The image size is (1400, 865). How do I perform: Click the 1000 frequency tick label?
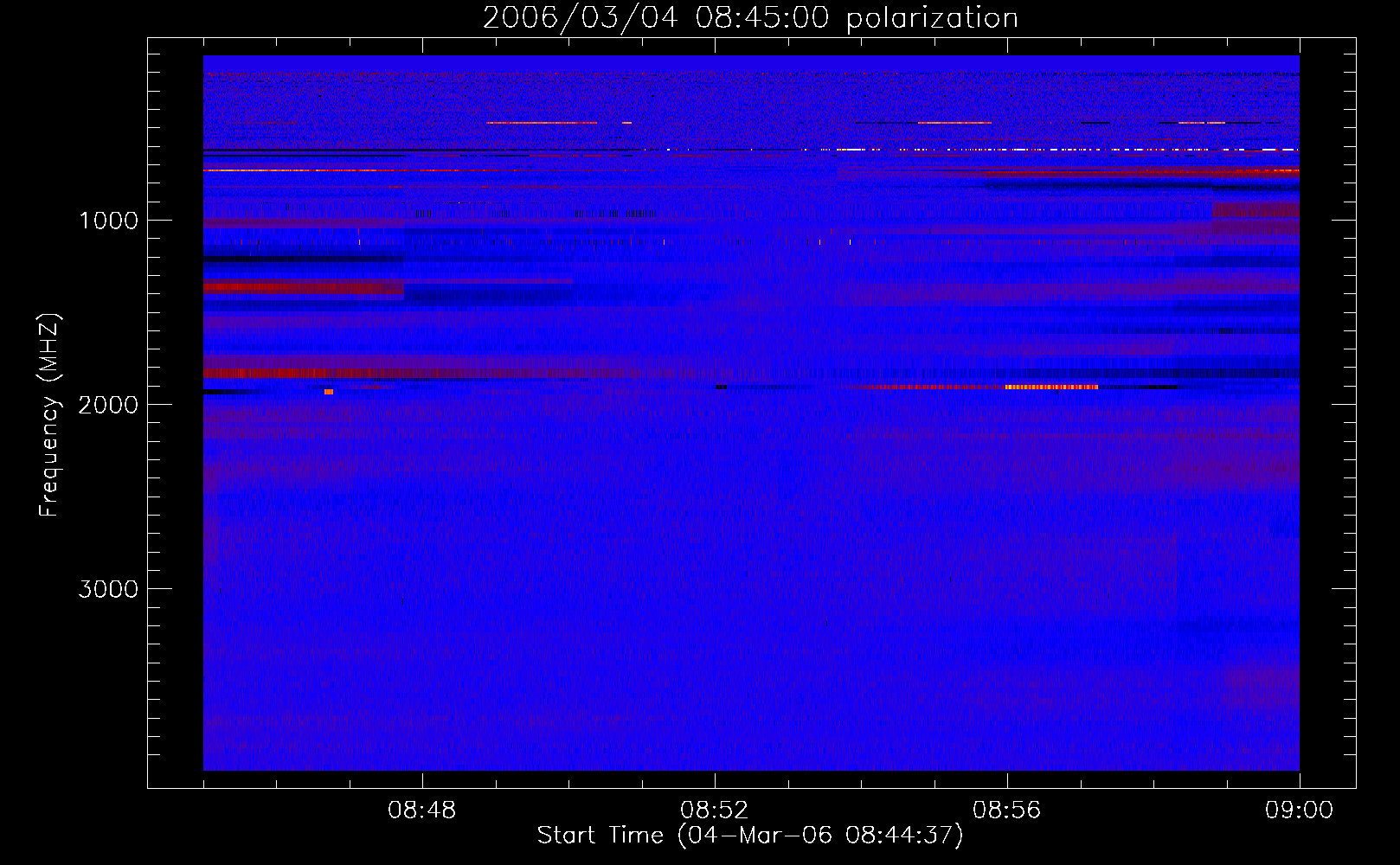coord(108,221)
